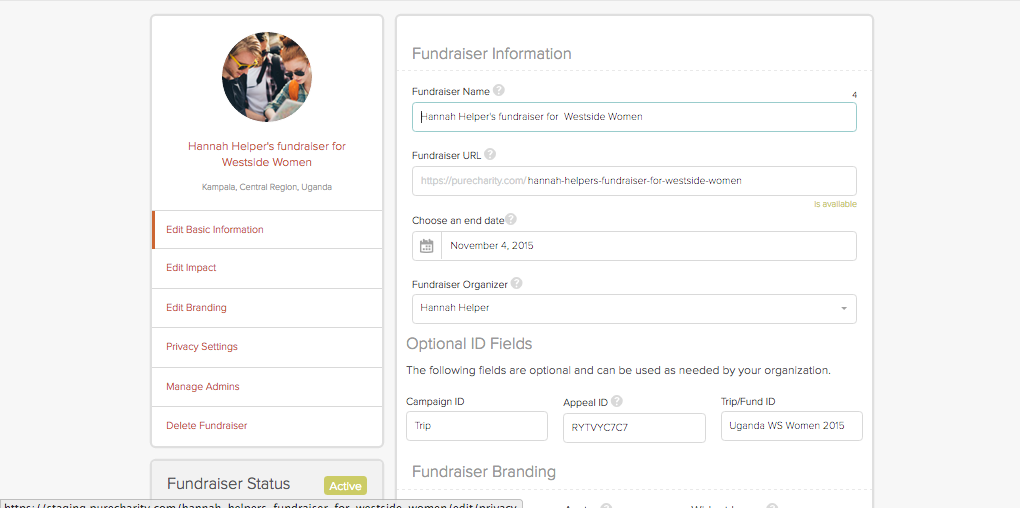
Task: Click the Fundraiser Information heading
Action: point(492,53)
